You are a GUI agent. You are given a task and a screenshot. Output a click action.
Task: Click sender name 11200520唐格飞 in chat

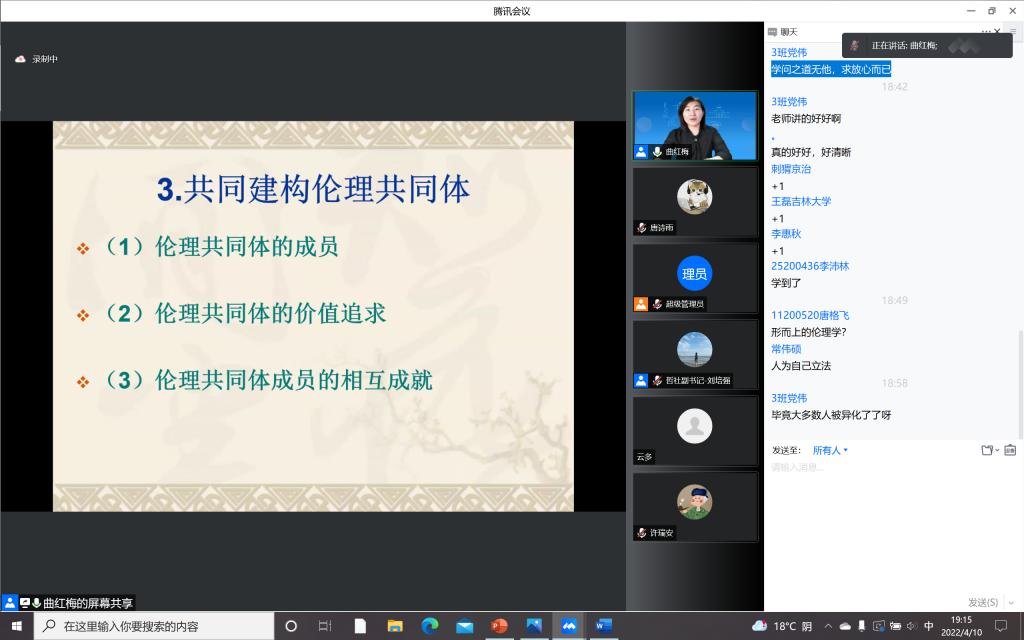810,315
